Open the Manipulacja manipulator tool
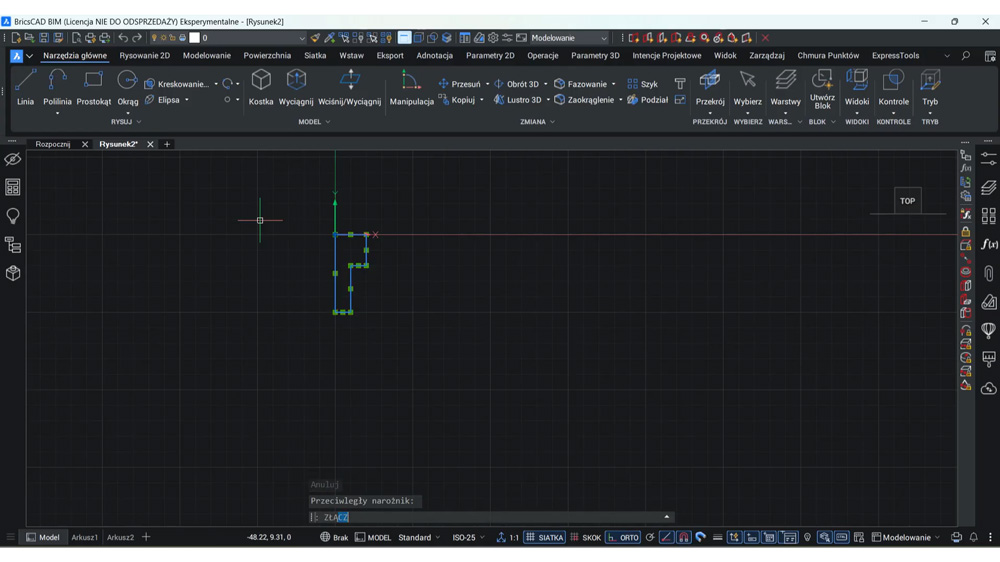Viewport: 1000px width, 562px height. tap(411, 87)
